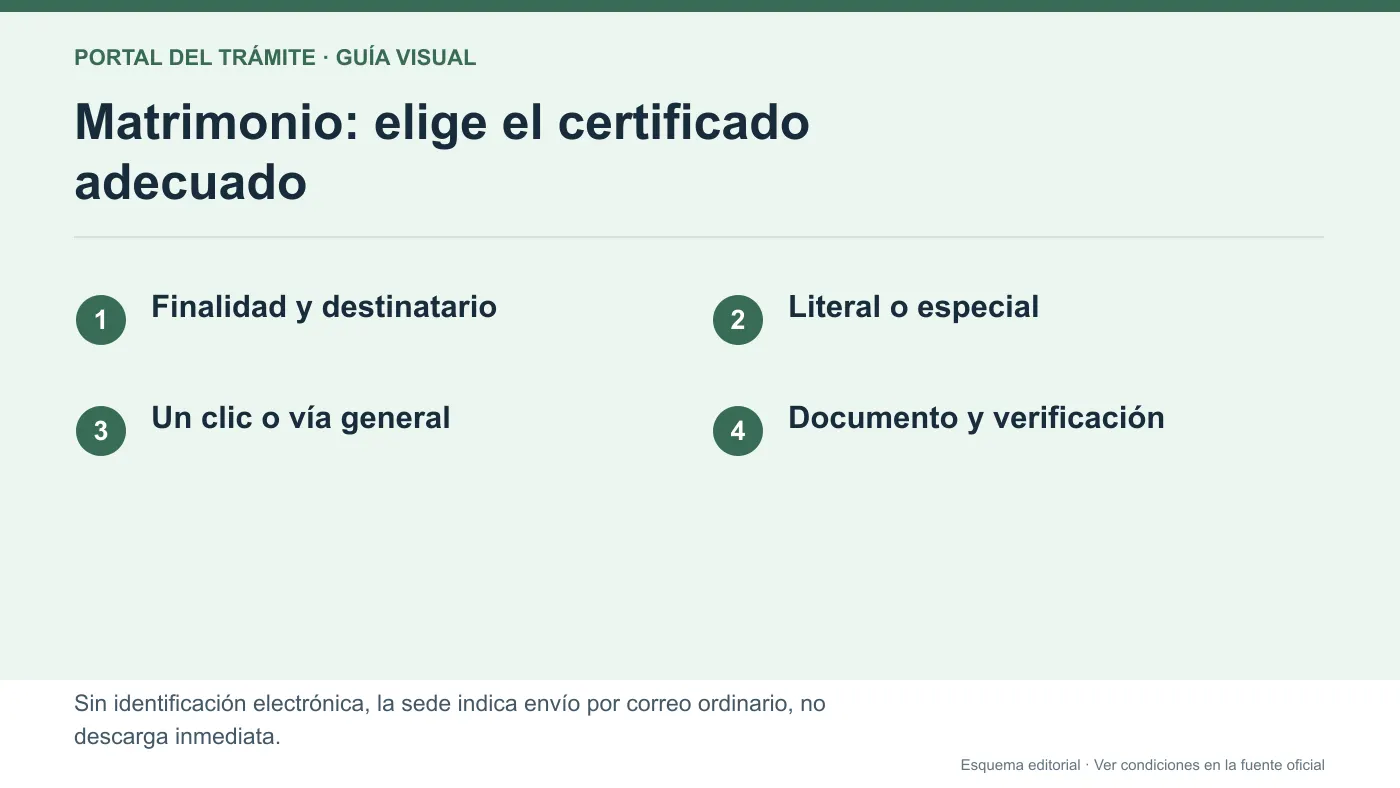Click the heading "Documento y verificación"

click(976, 418)
